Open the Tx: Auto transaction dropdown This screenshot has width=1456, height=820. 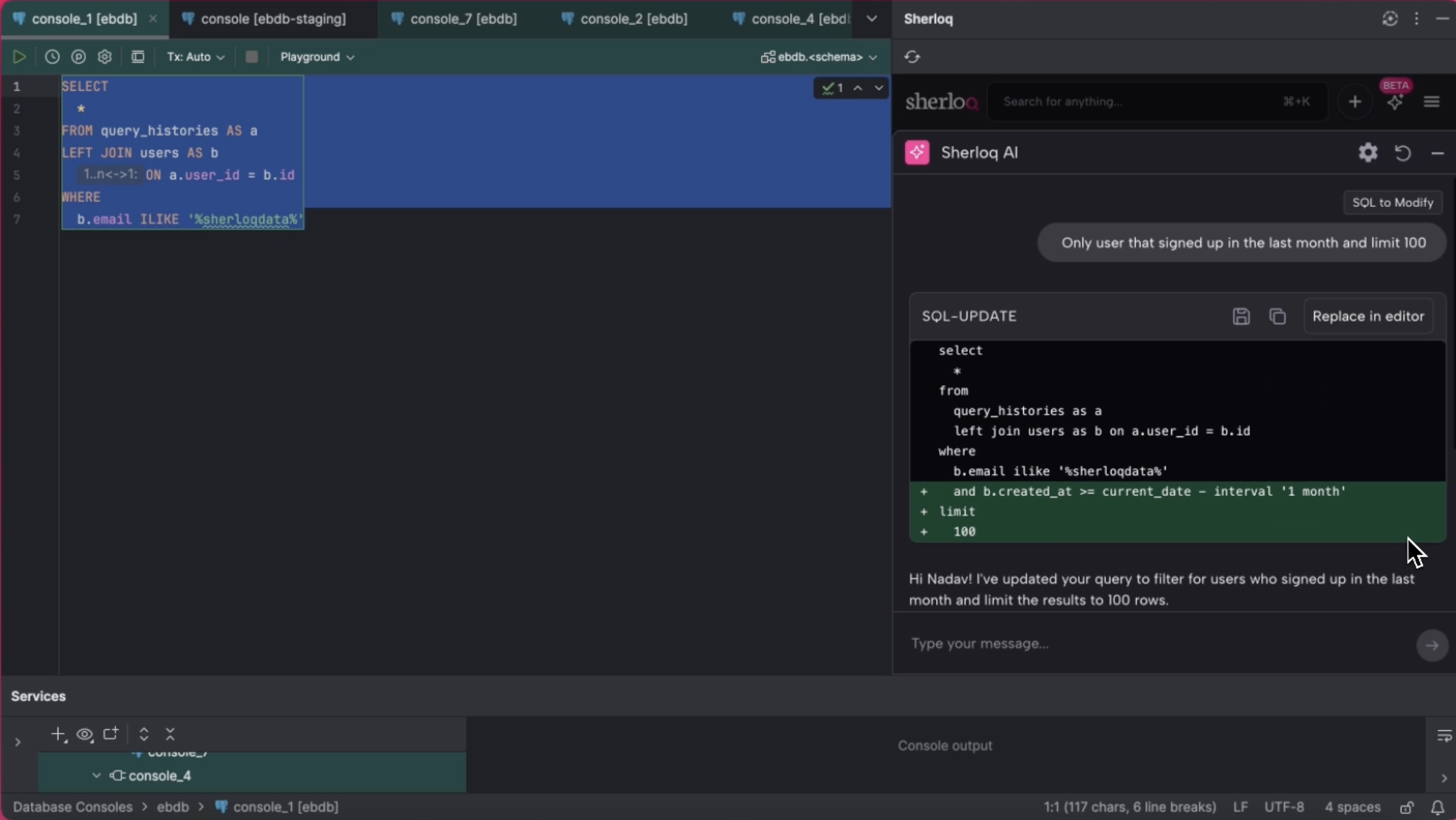pos(195,57)
